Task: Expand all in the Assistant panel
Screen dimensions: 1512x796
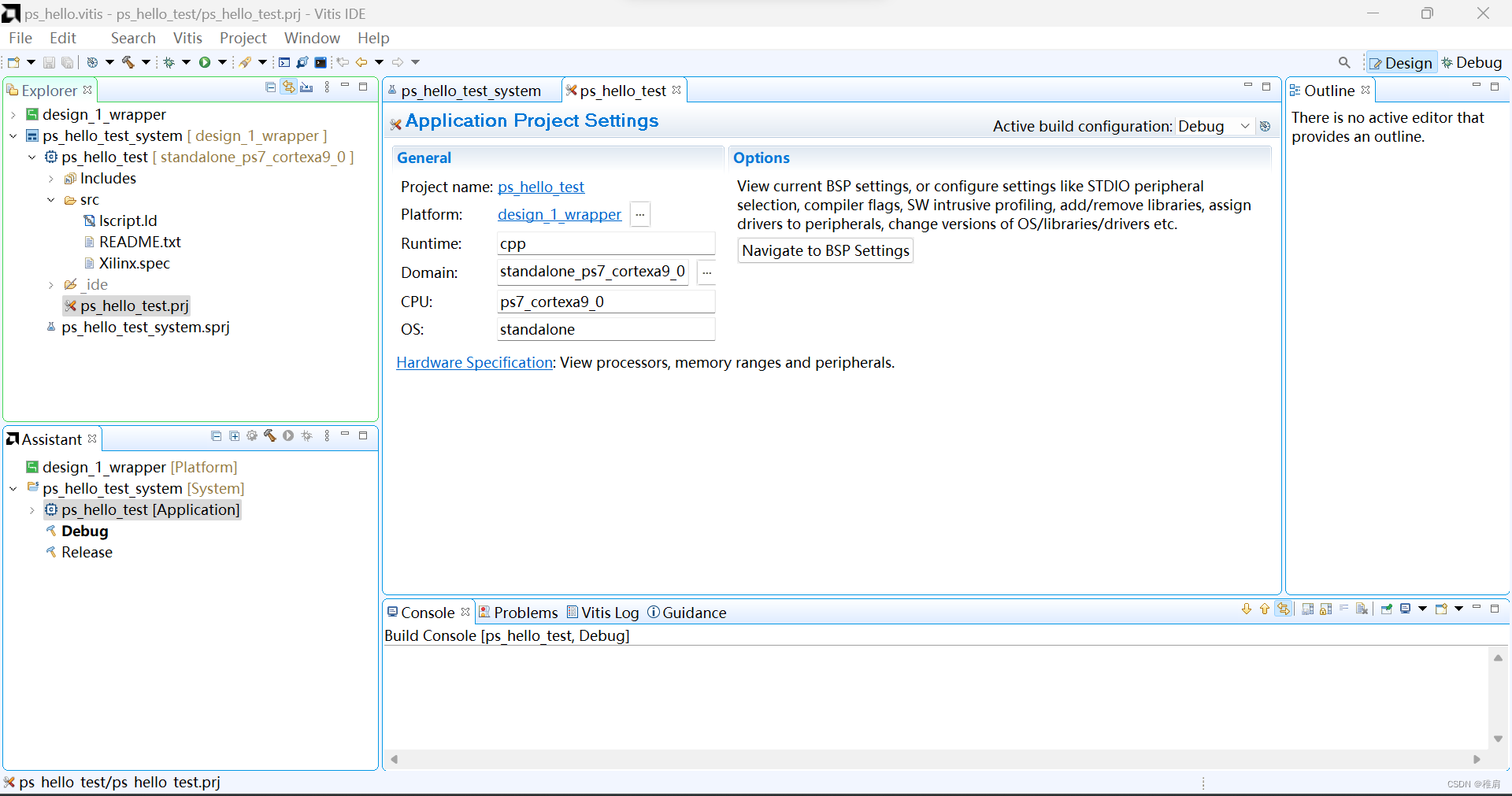Action: tap(235, 436)
